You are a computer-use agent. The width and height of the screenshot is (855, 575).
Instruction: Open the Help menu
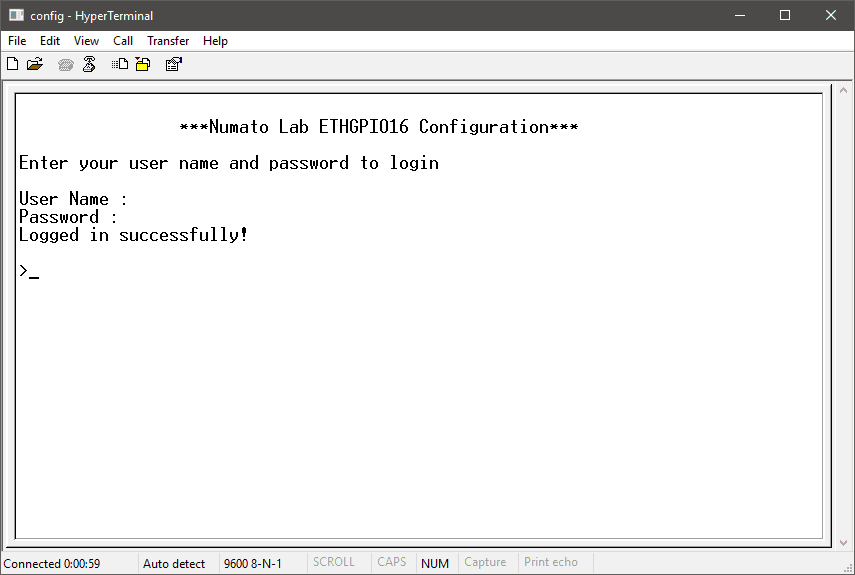pos(215,41)
